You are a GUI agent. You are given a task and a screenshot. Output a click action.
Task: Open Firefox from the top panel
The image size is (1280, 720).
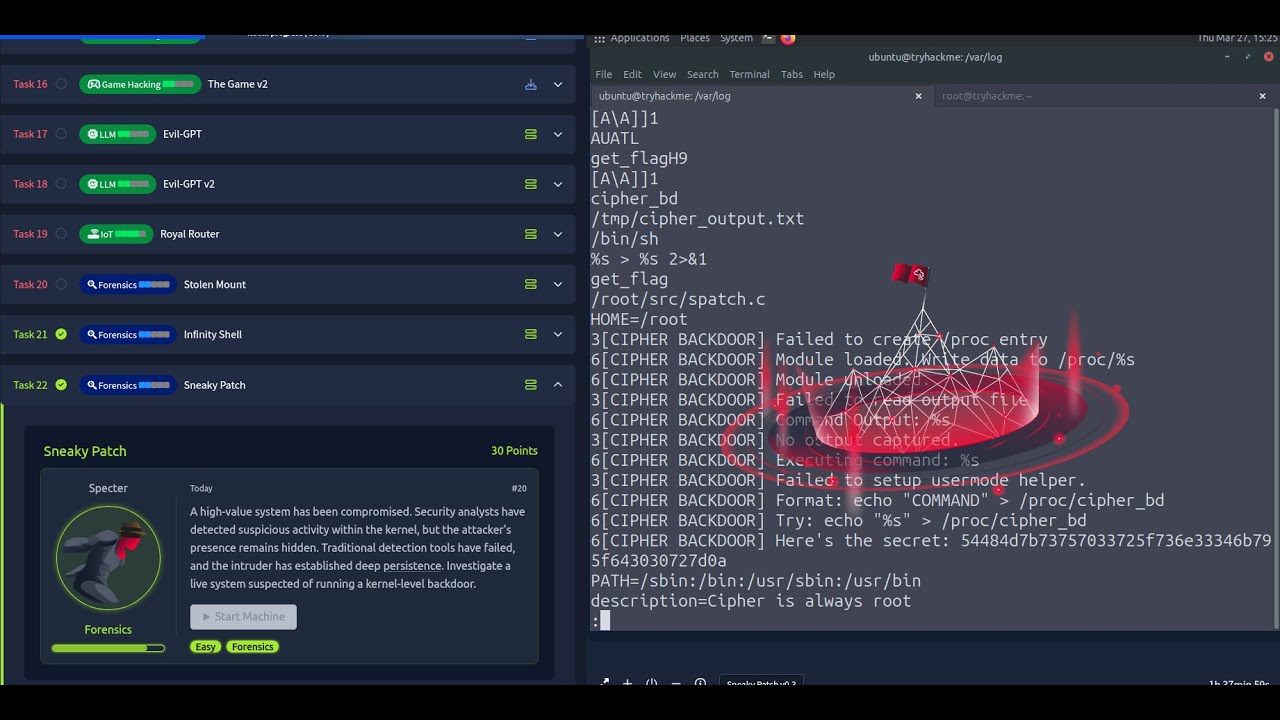(788, 38)
